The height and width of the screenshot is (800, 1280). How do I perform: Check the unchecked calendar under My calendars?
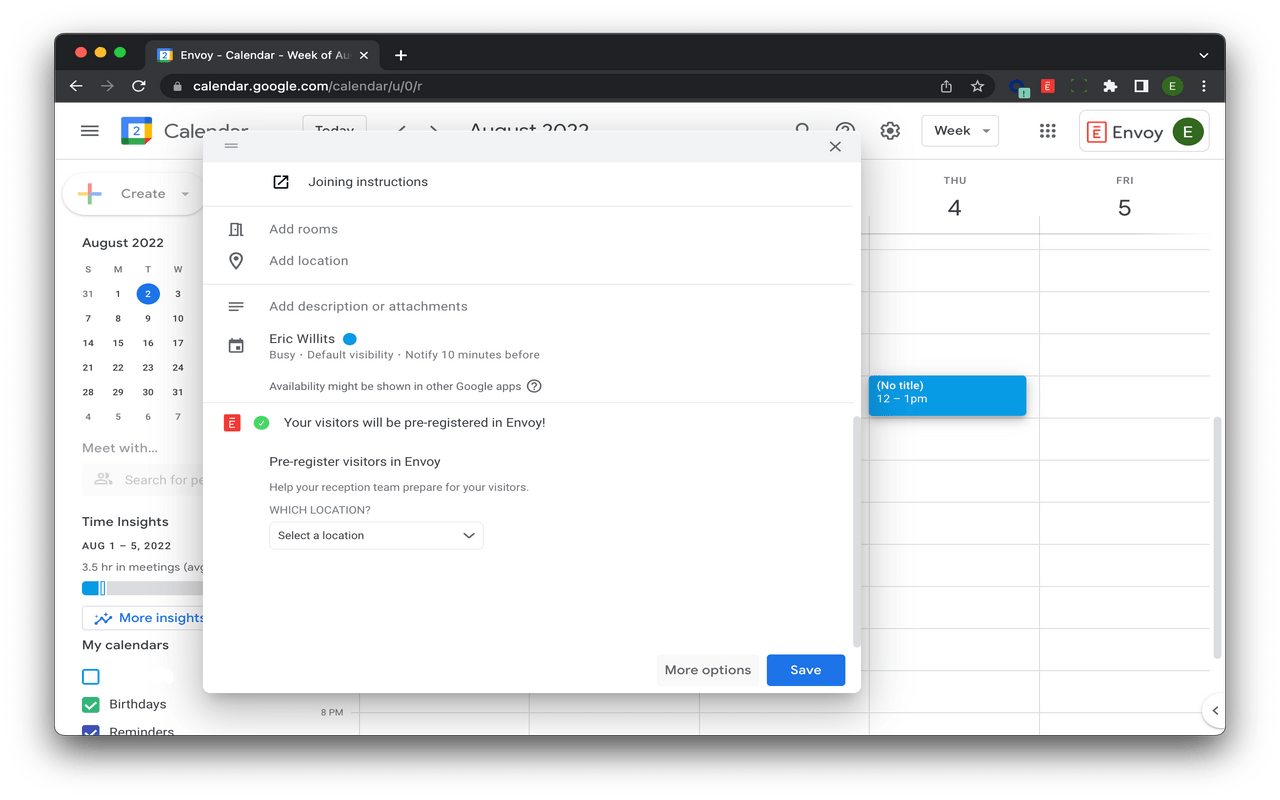pyautogui.click(x=91, y=677)
